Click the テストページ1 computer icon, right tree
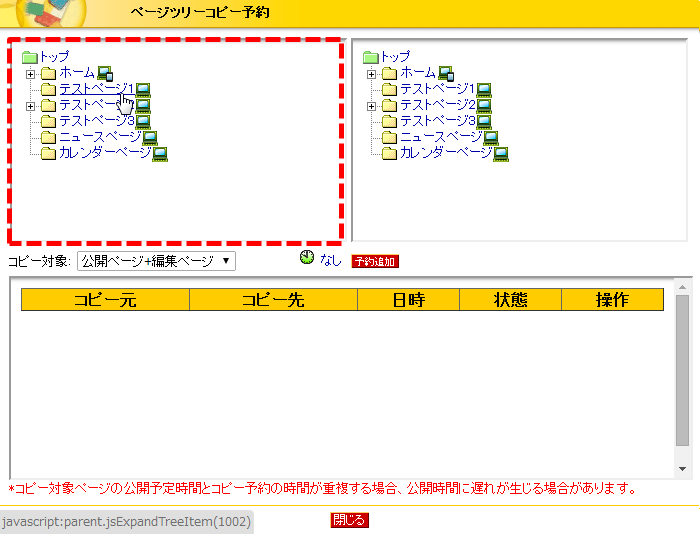Screen dimensions: 700x537 pyautogui.click(x=484, y=90)
